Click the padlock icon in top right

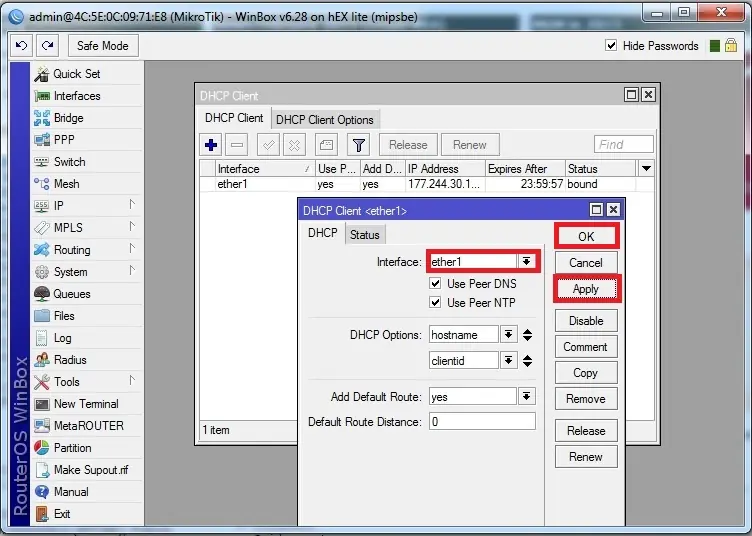coord(731,46)
